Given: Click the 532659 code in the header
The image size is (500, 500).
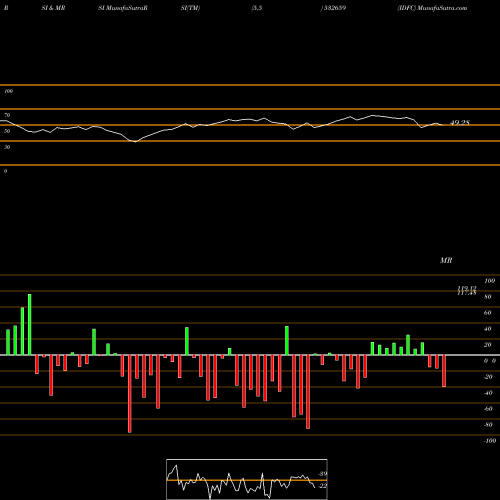Looking at the screenshot, I should coord(334,8).
